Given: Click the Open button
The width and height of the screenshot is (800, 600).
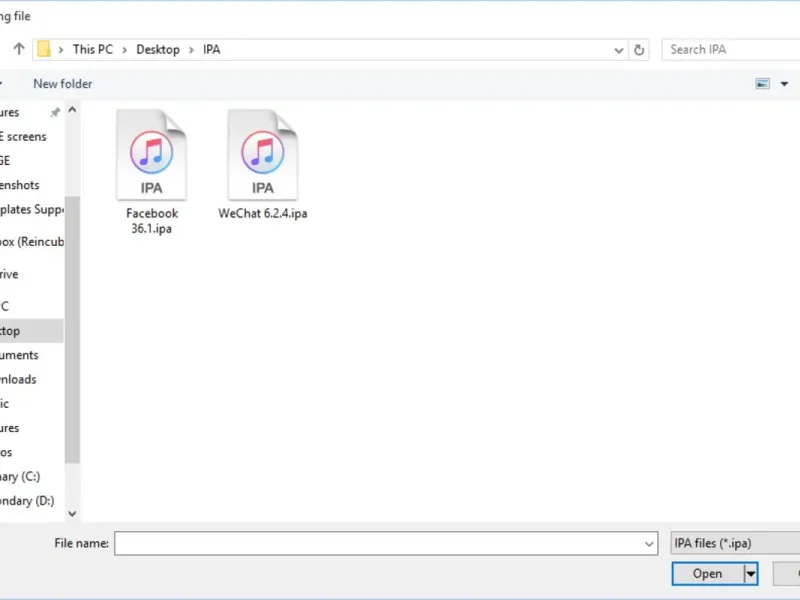Looking at the screenshot, I should [708, 574].
